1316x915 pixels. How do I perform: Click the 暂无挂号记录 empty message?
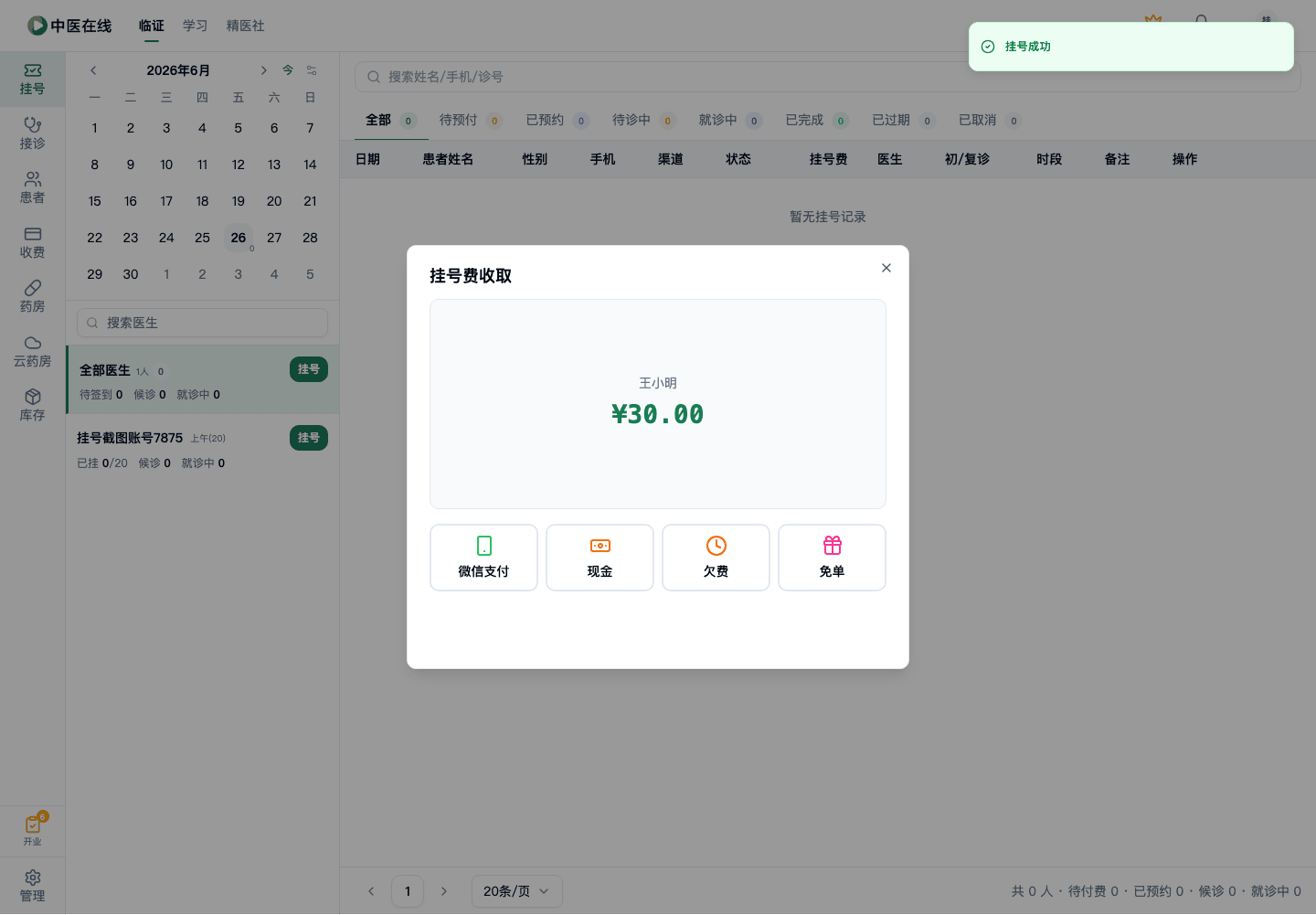point(828,217)
